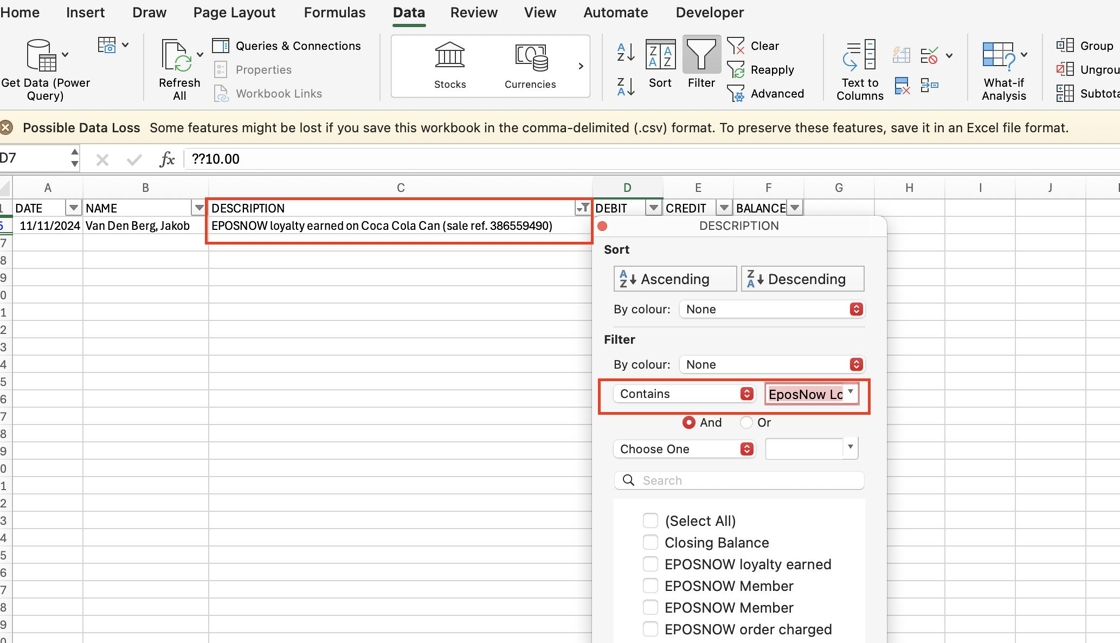The image size is (1120, 643).
Task: Close the DESCRIPTION filter panel
Action: coord(602,226)
